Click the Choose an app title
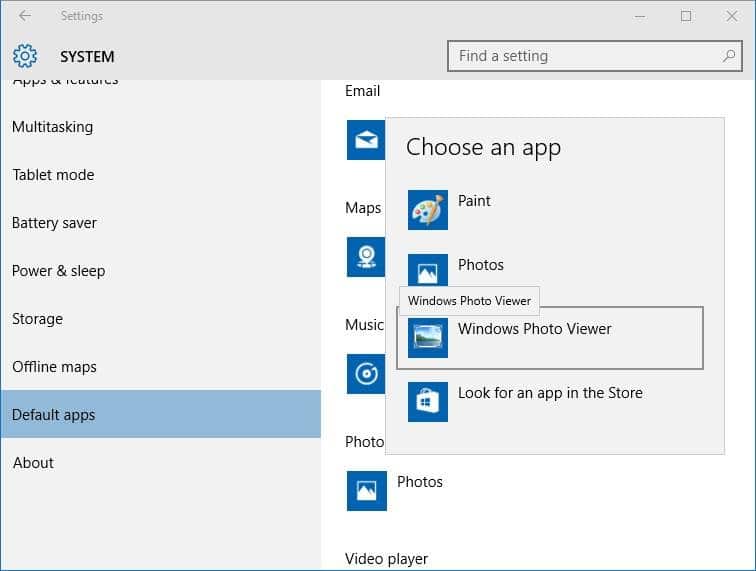The width and height of the screenshot is (756, 571). (x=483, y=148)
